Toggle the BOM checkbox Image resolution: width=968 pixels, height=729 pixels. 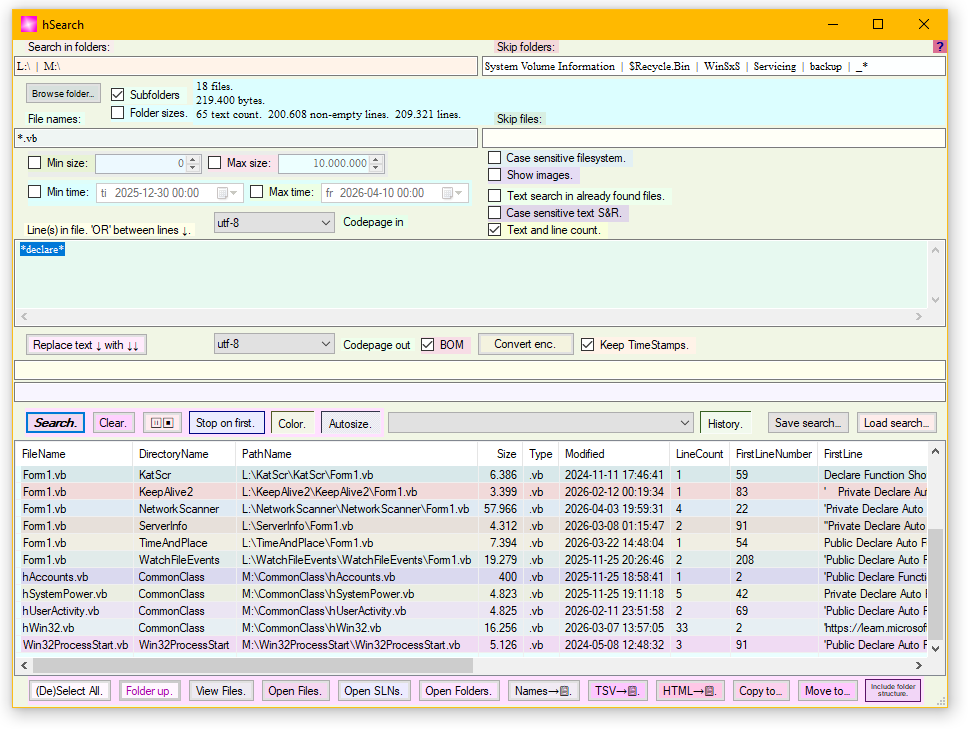(427, 344)
